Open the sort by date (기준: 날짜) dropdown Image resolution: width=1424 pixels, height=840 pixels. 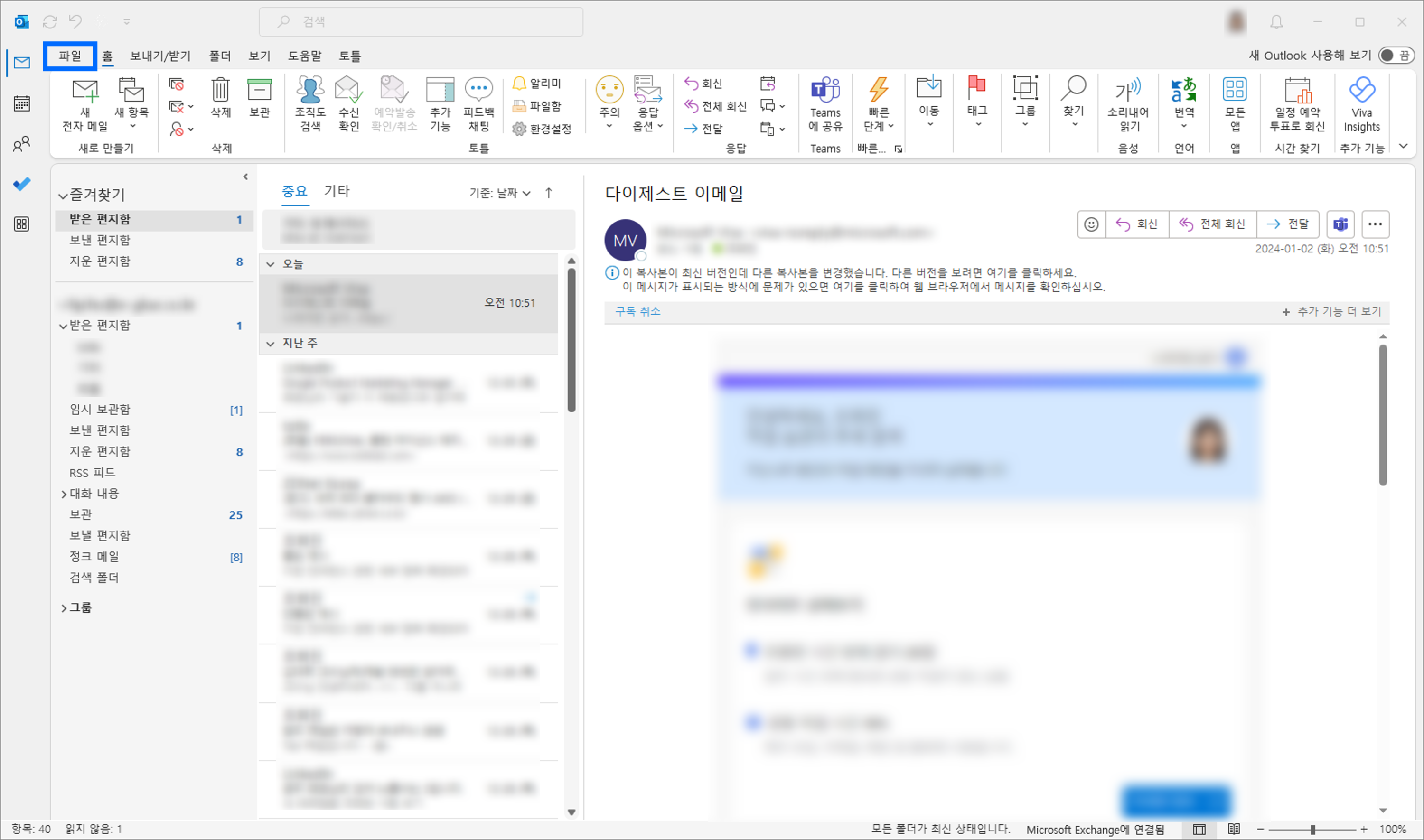click(499, 193)
